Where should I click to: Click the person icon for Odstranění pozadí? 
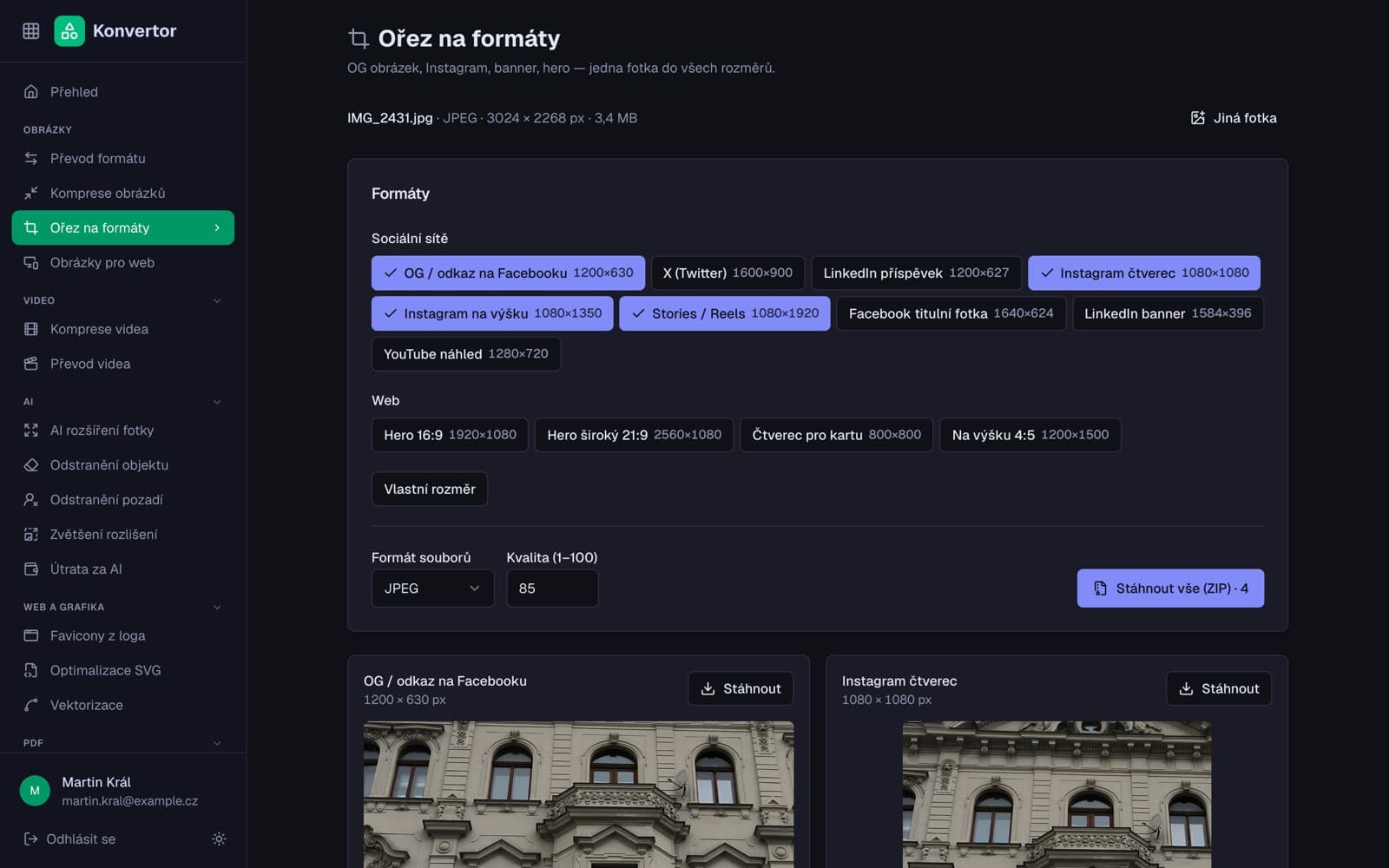tap(31, 499)
